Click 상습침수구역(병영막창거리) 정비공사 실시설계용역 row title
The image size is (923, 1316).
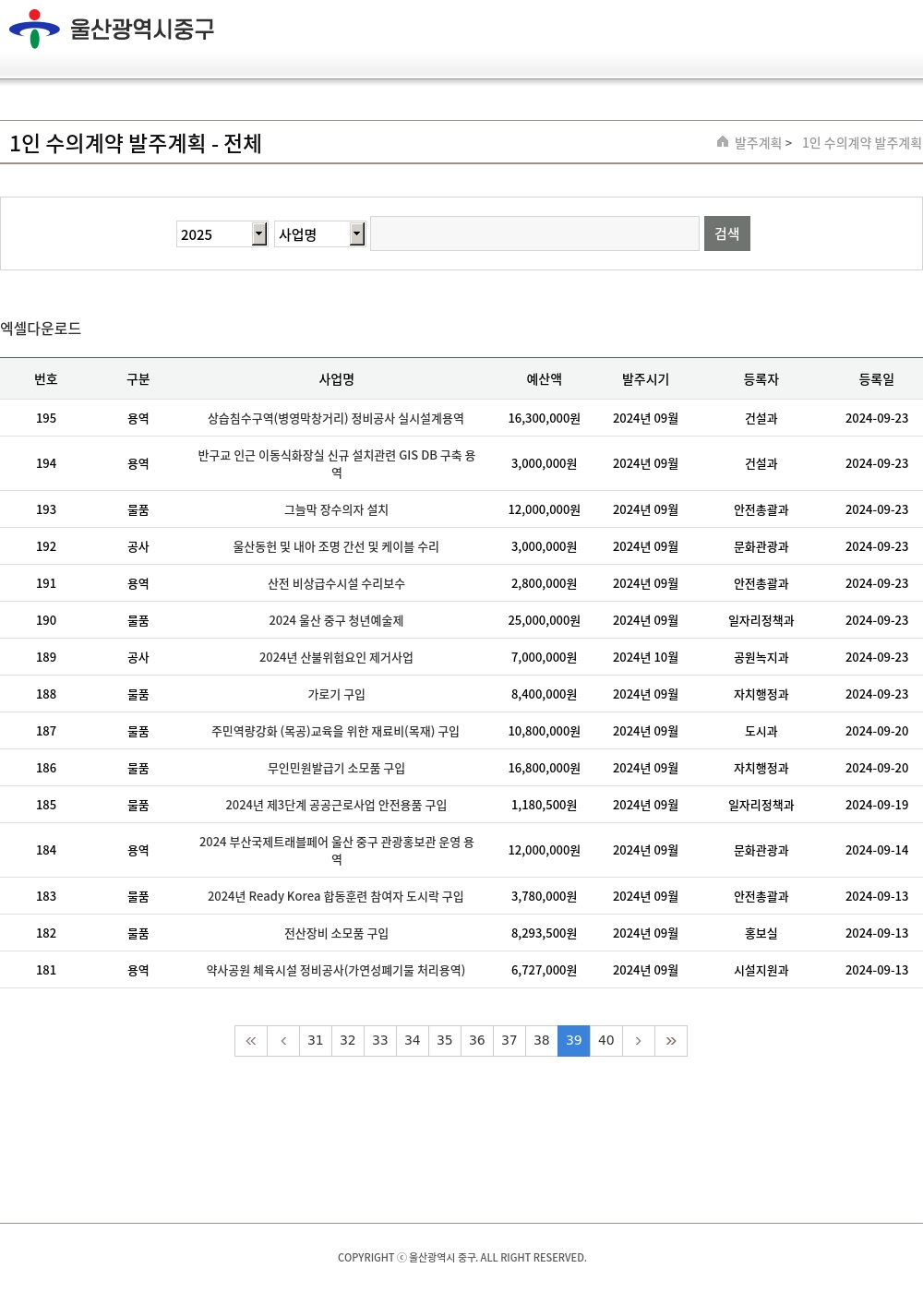coord(336,419)
